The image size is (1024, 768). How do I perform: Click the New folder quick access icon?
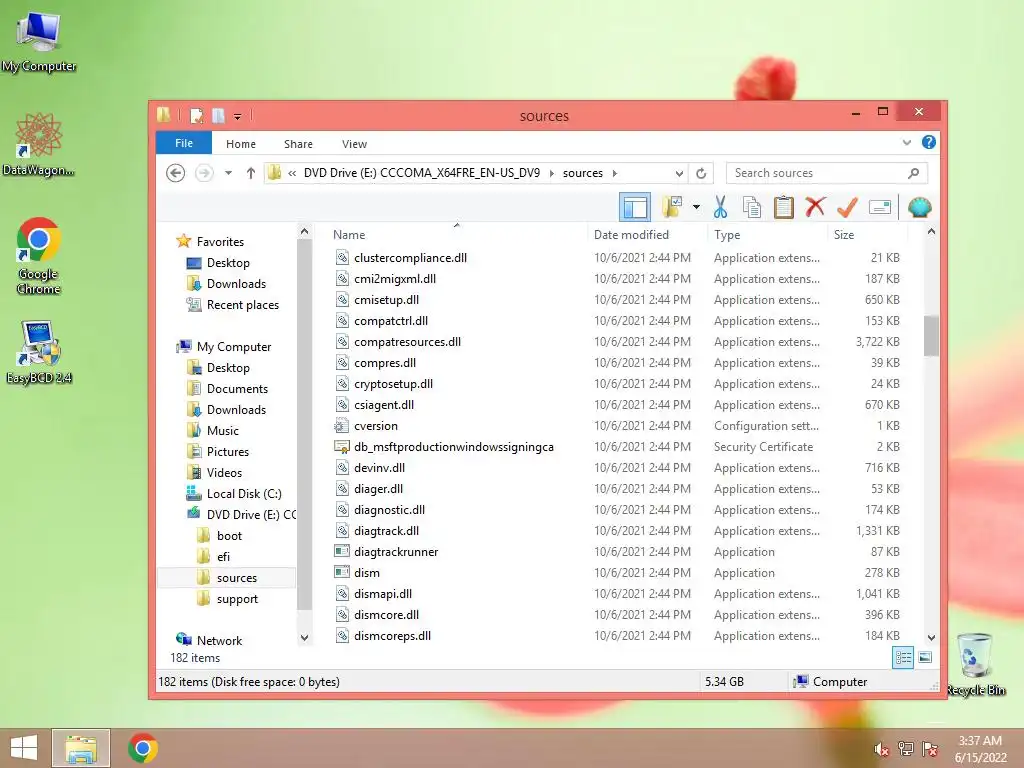[x=218, y=116]
